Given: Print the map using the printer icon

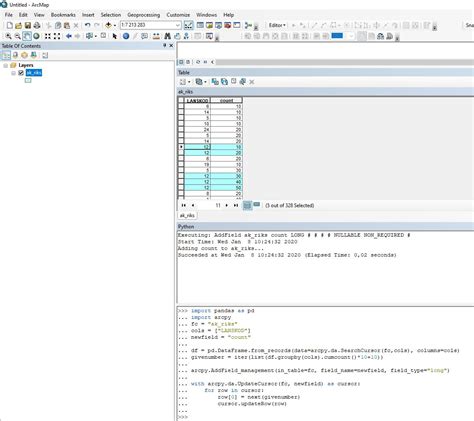Looking at the screenshot, I should tap(37, 25).
